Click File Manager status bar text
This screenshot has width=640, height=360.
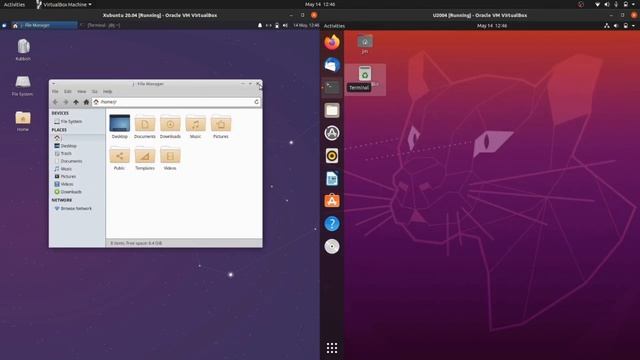click(x=136, y=243)
